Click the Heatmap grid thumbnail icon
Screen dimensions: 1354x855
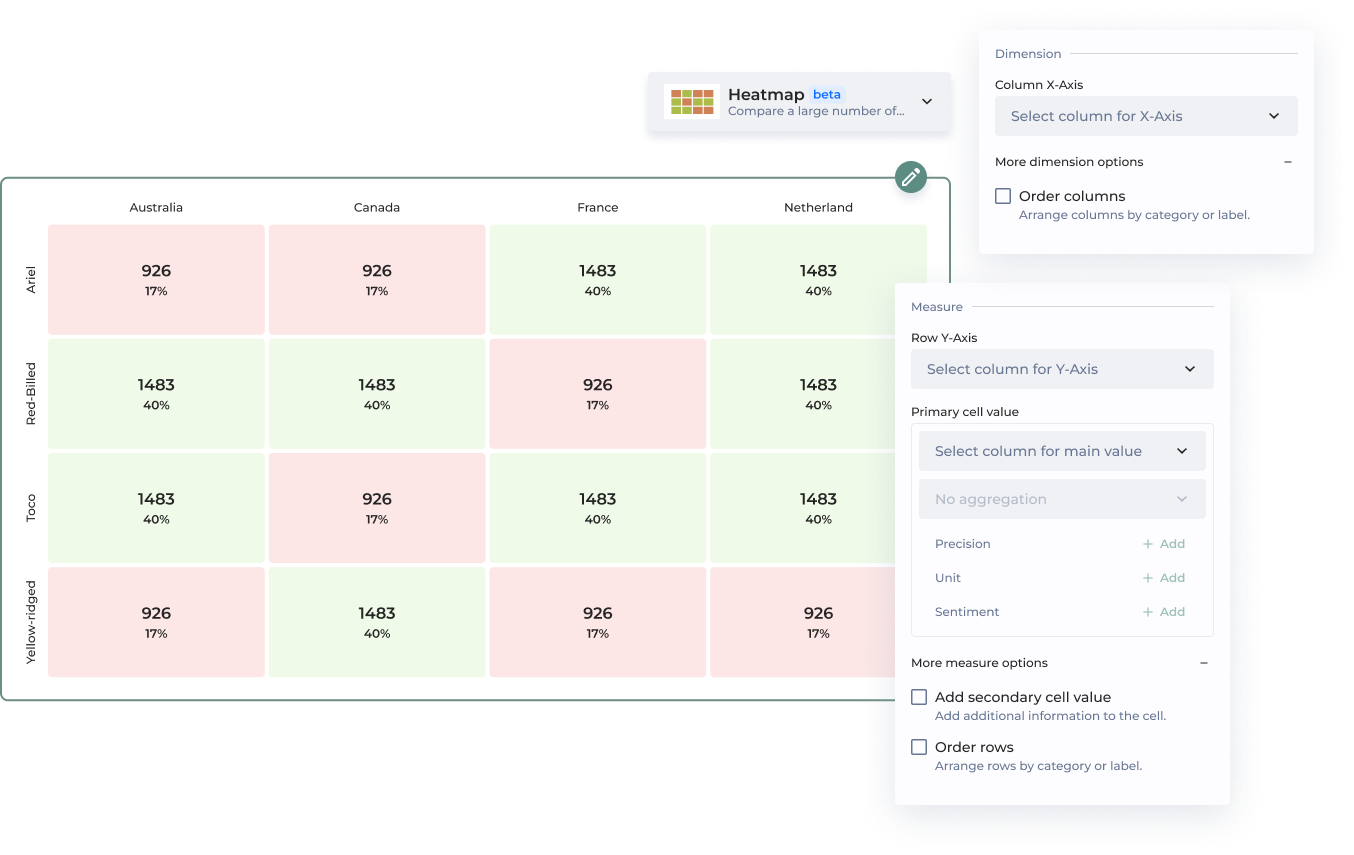click(x=692, y=101)
